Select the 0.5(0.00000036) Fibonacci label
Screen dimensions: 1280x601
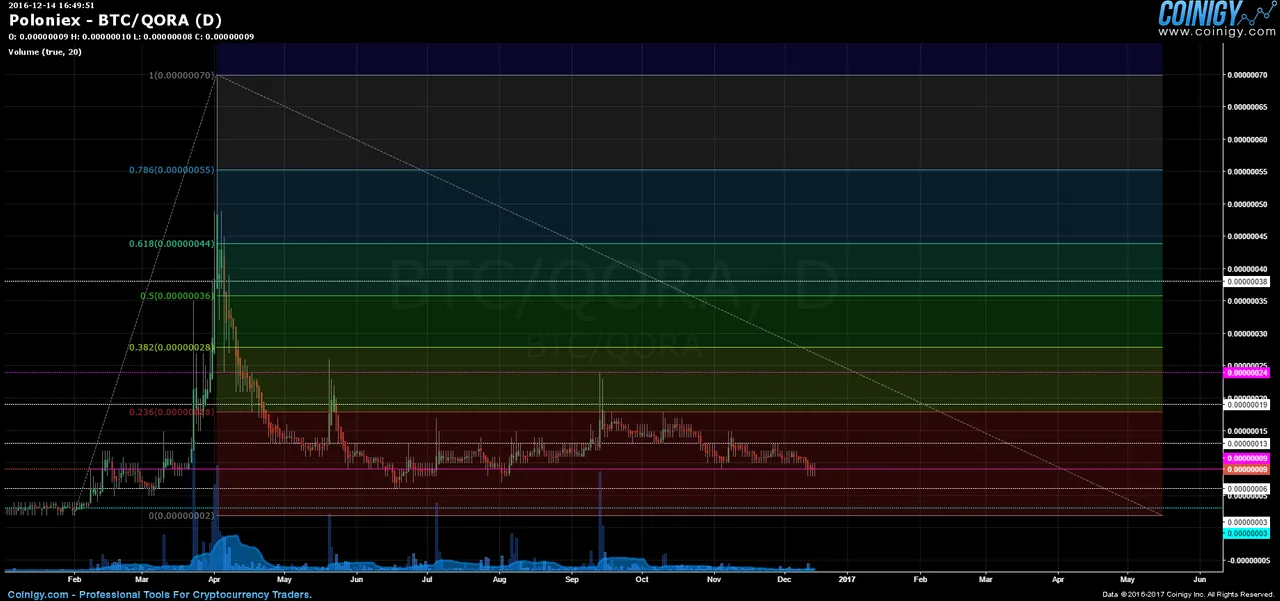pos(177,295)
